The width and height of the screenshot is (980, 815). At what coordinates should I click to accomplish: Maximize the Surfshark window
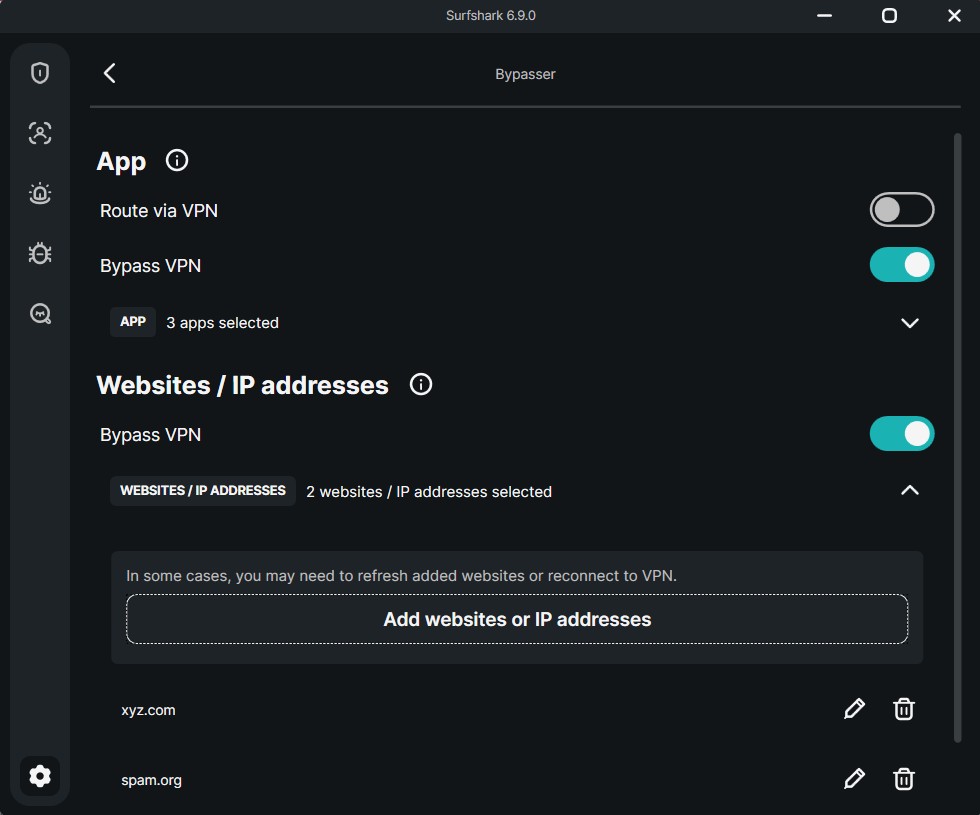click(x=889, y=16)
